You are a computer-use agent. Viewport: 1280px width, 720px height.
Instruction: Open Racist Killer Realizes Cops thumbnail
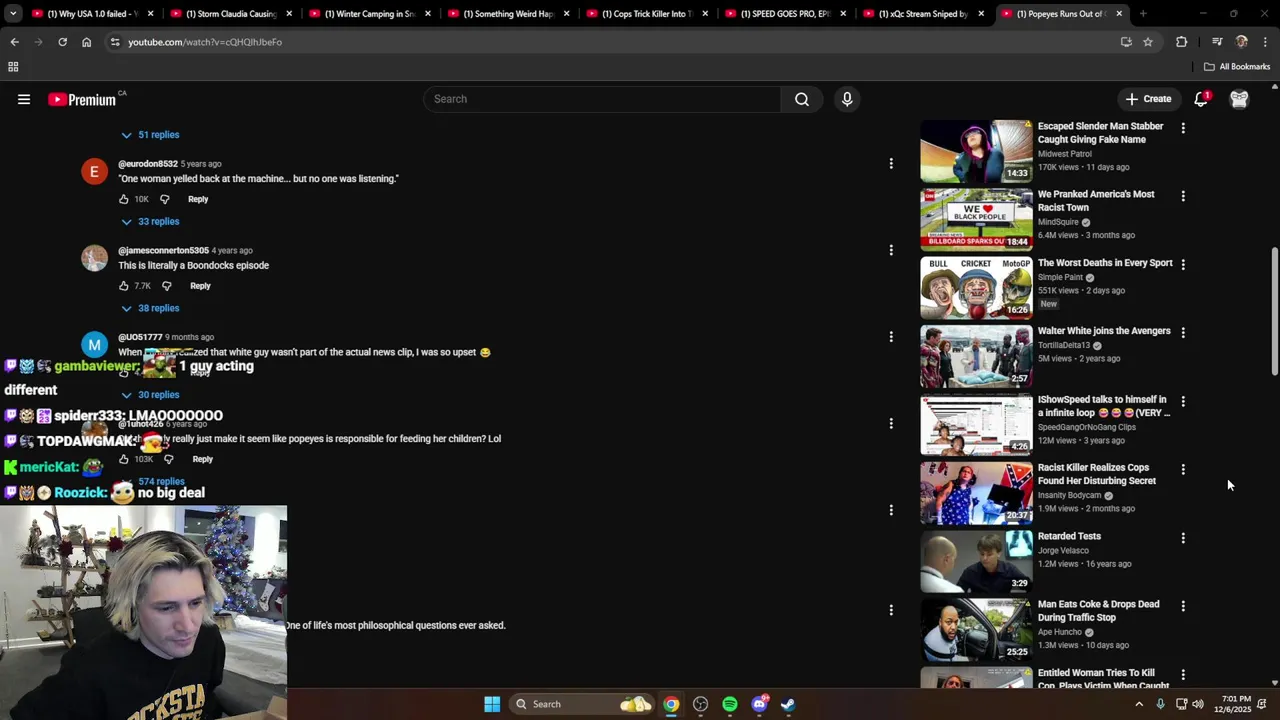[x=976, y=493]
